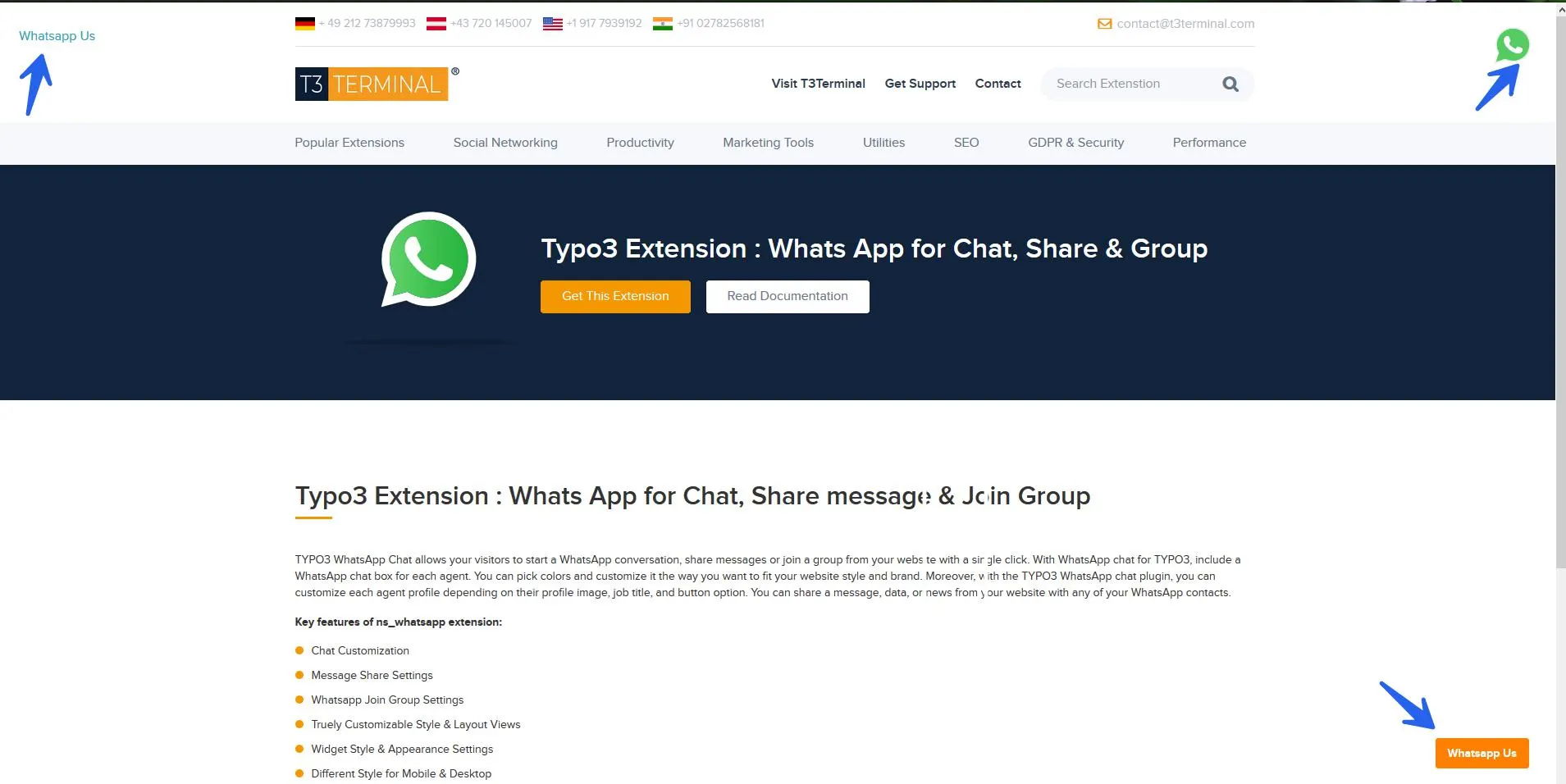1566x784 pixels.
Task: Click the page vertical scrollbar thumb
Action: 1560,291
